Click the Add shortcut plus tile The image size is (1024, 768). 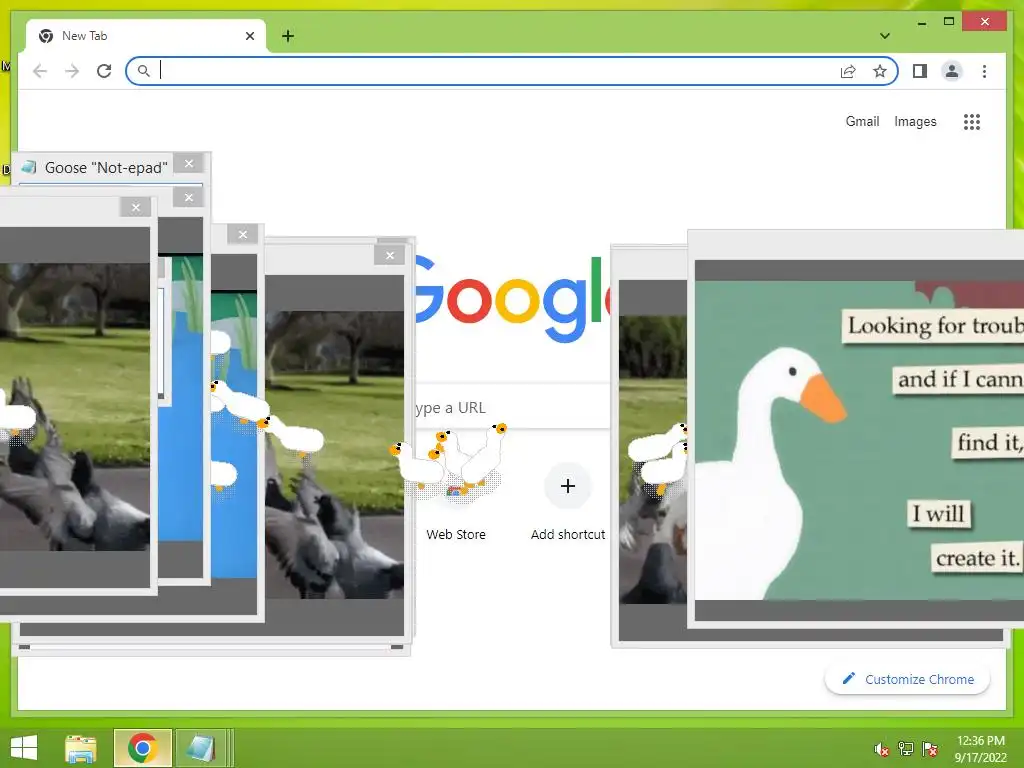[x=568, y=486]
